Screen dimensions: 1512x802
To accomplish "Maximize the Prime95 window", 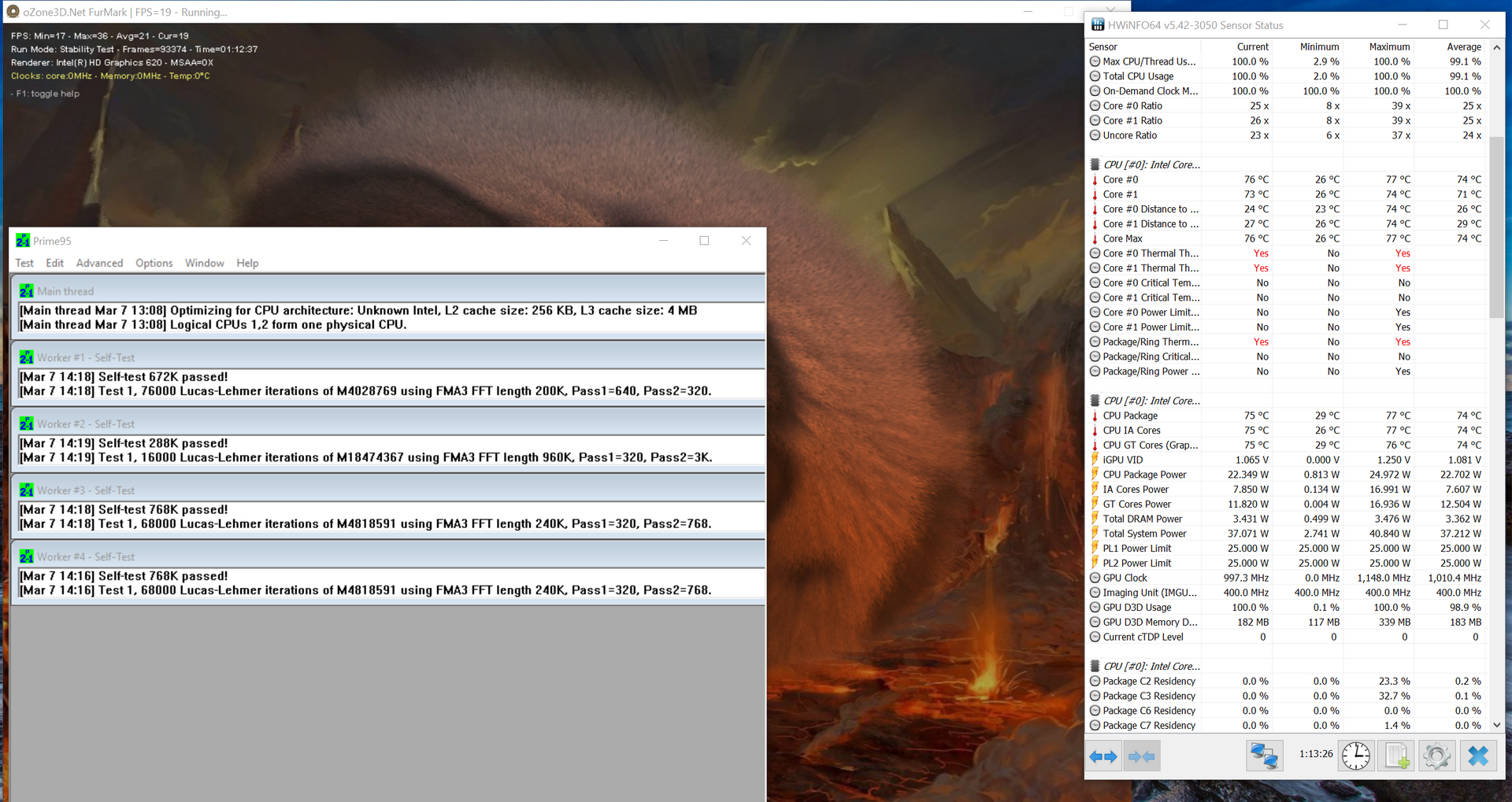I will click(x=704, y=241).
